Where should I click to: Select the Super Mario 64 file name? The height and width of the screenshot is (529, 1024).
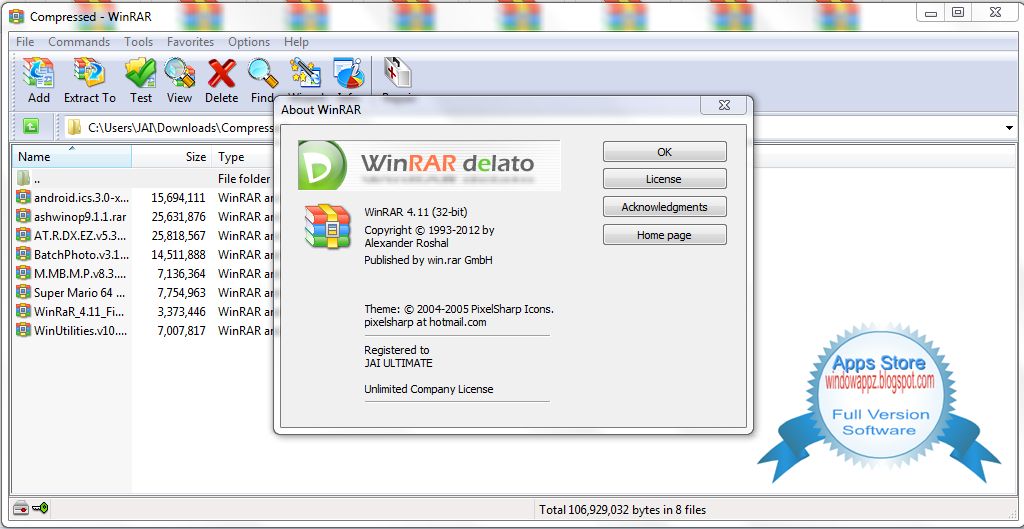pyautogui.click(x=80, y=293)
